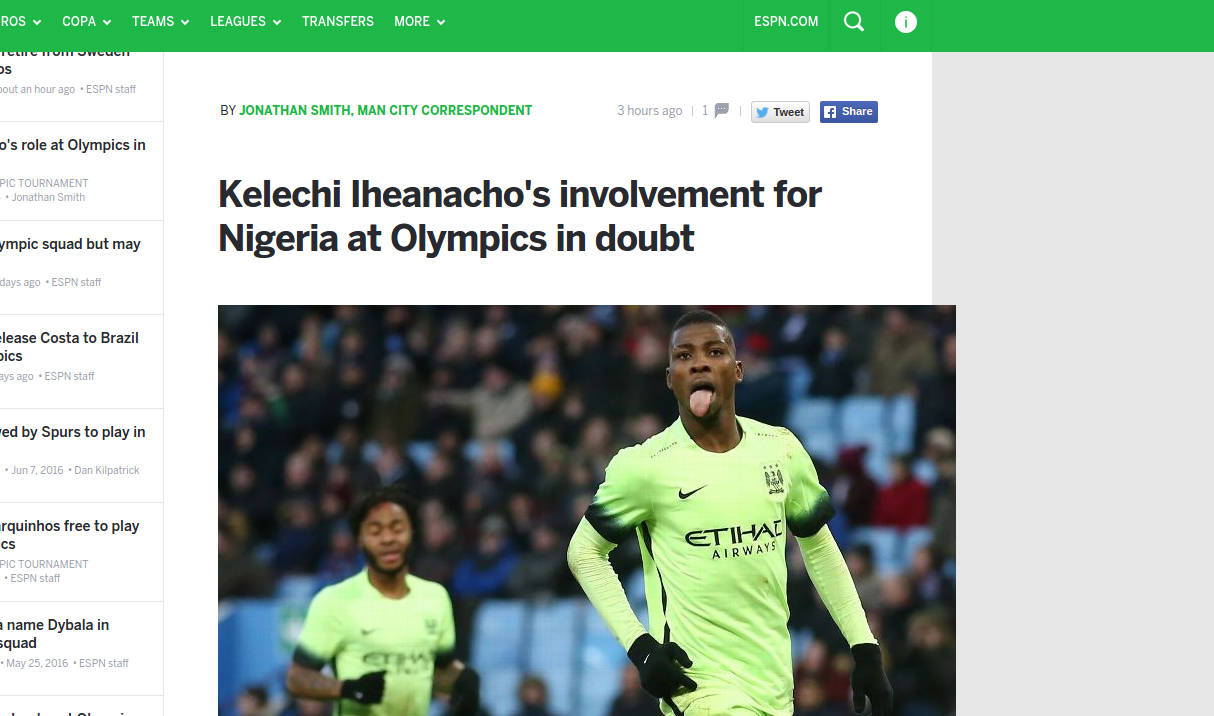Open the LEAGUES dropdown menu
1214x716 pixels.
click(245, 21)
